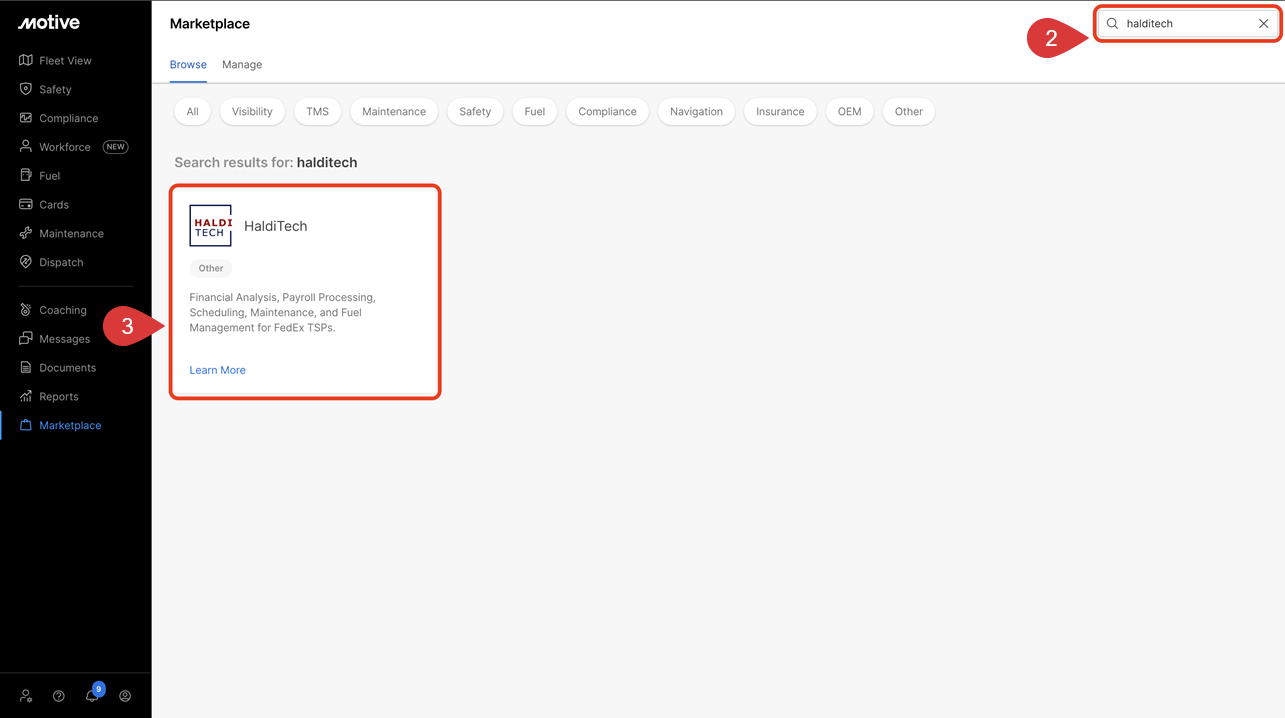Select the Browse tab
The height and width of the screenshot is (718, 1285).
click(x=188, y=65)
